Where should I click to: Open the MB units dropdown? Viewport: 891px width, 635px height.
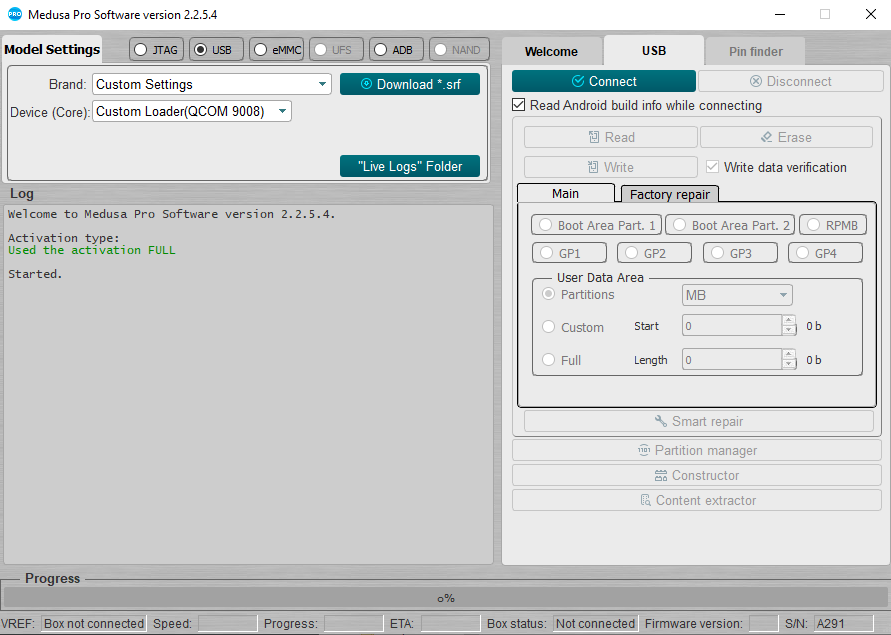point(737,295)
